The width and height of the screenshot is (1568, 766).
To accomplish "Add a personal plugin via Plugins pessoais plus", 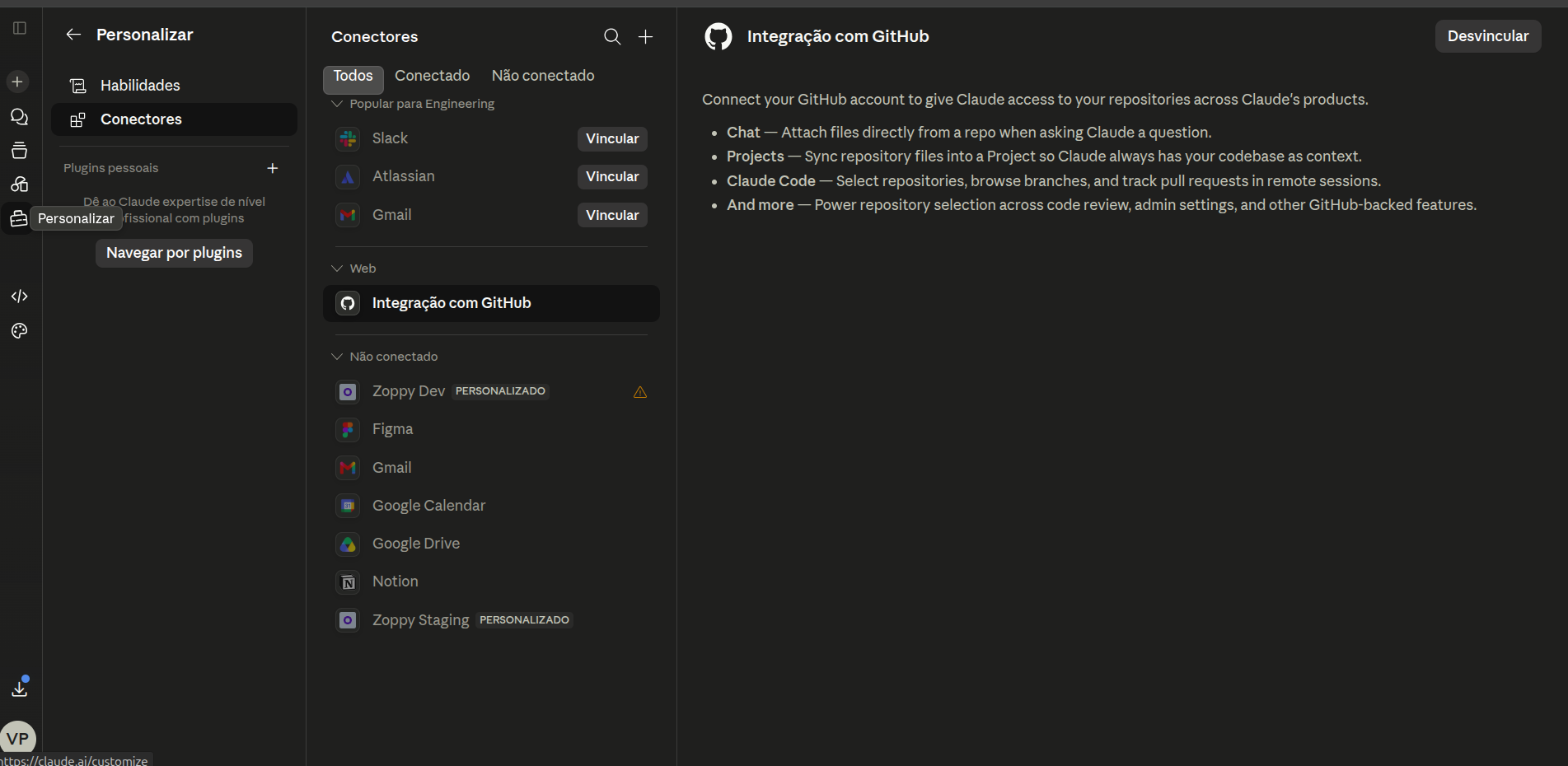I will 273,168.
